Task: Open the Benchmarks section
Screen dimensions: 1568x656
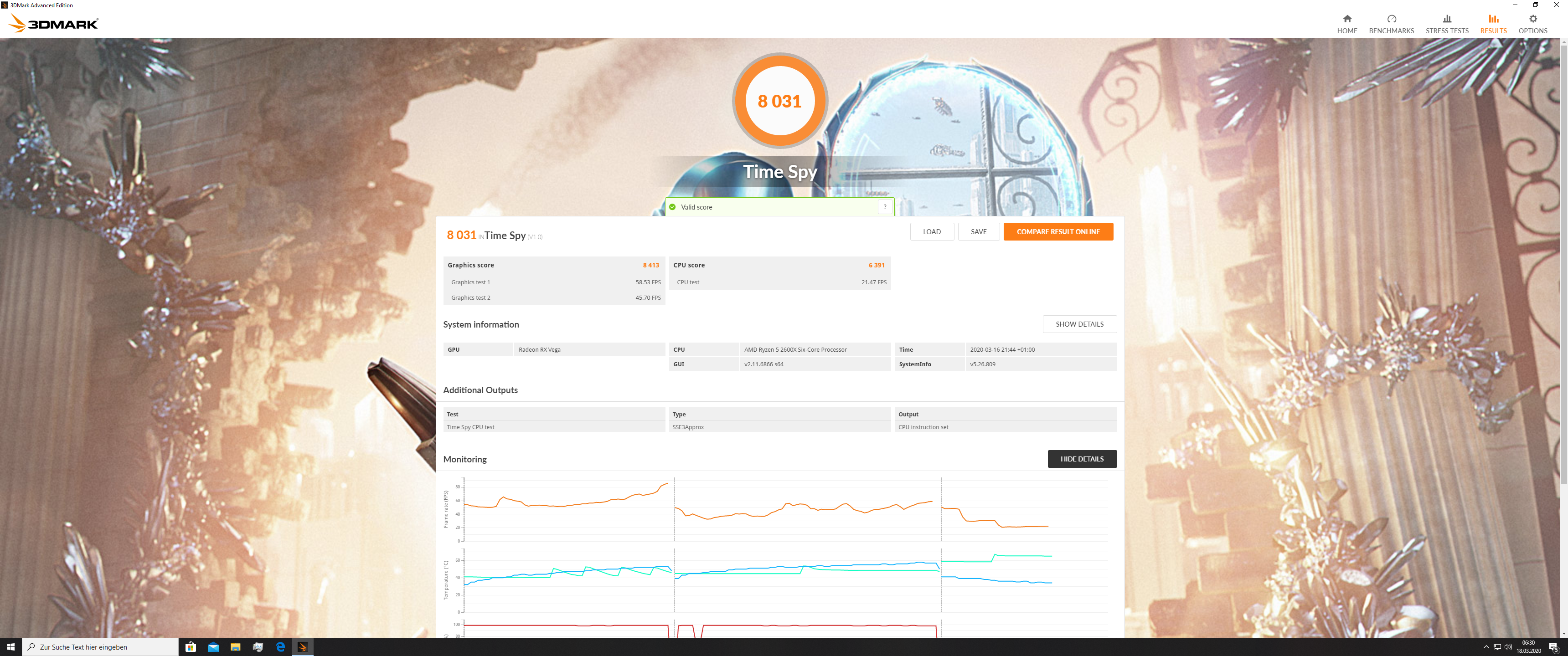Action: pos(1391,24)
